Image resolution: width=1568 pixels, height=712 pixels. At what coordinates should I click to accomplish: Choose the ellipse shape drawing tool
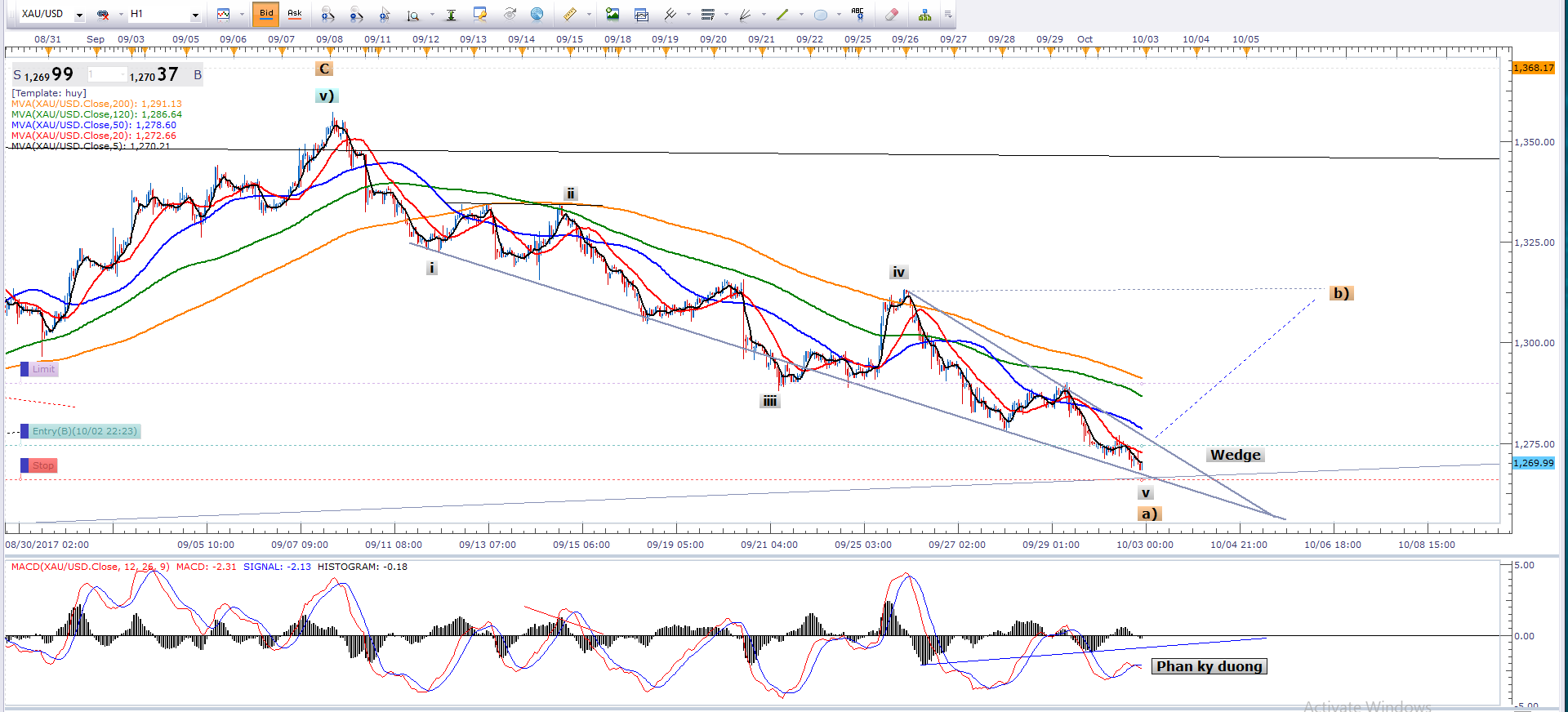(821, 14)
